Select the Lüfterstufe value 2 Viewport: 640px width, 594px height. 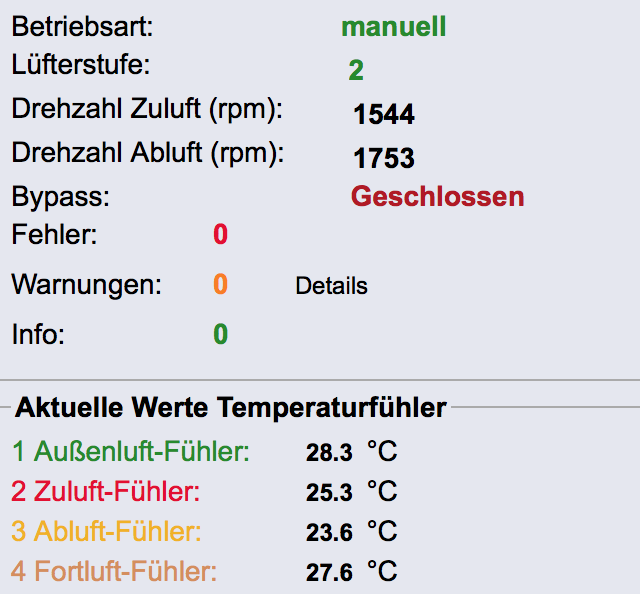356,70
